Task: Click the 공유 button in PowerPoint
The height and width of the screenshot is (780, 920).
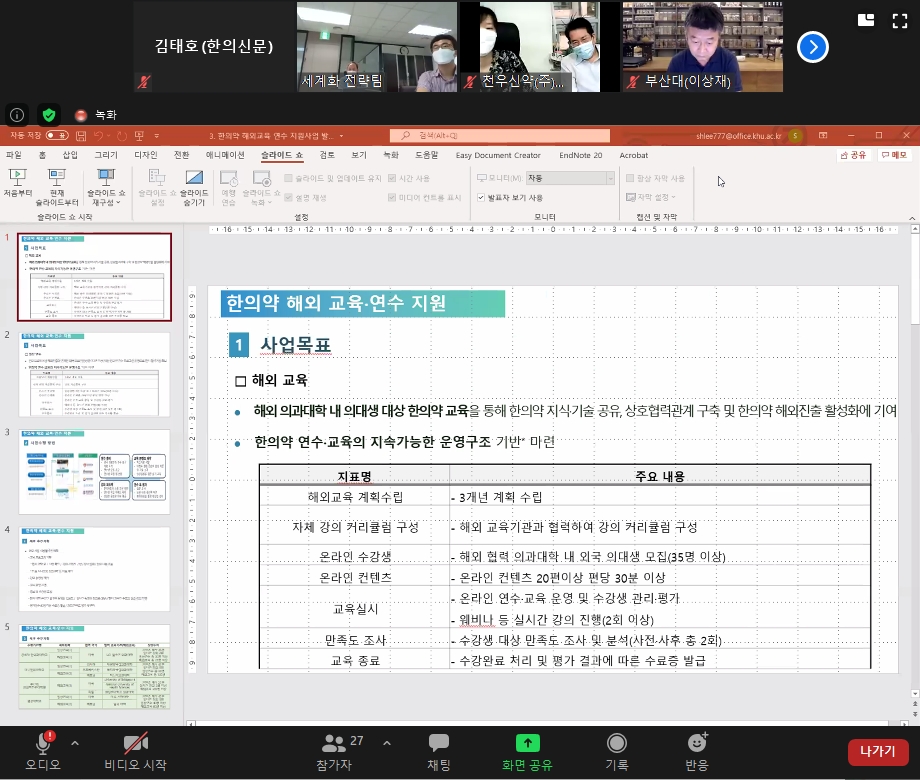Action: pos(852,155)
